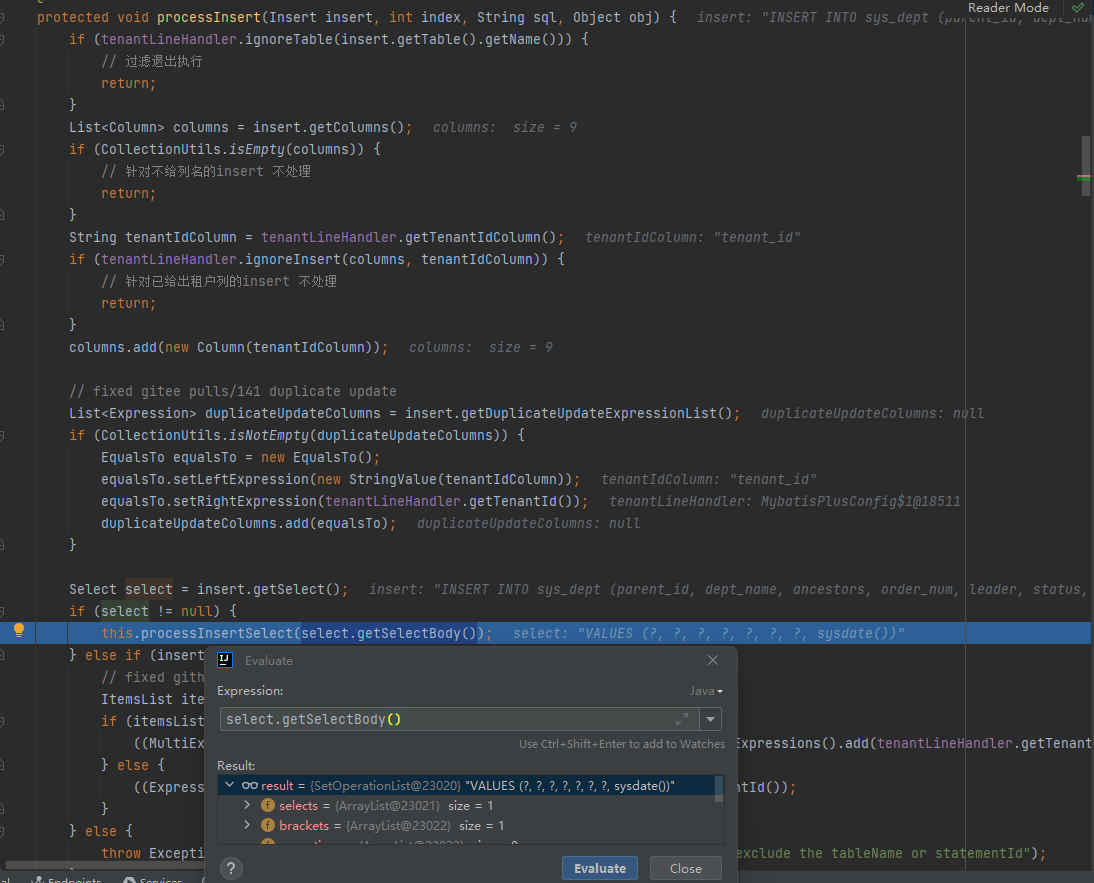This screenshot has height=883, width=1094.
Task: Expand the brackets ArrayList node
Action: pos(248,825)
